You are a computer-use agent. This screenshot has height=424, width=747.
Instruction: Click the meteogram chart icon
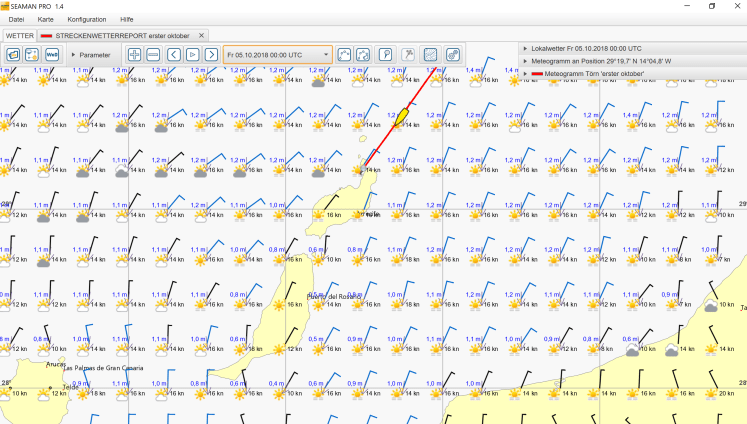pyautogui.click(x=431, y=54)
